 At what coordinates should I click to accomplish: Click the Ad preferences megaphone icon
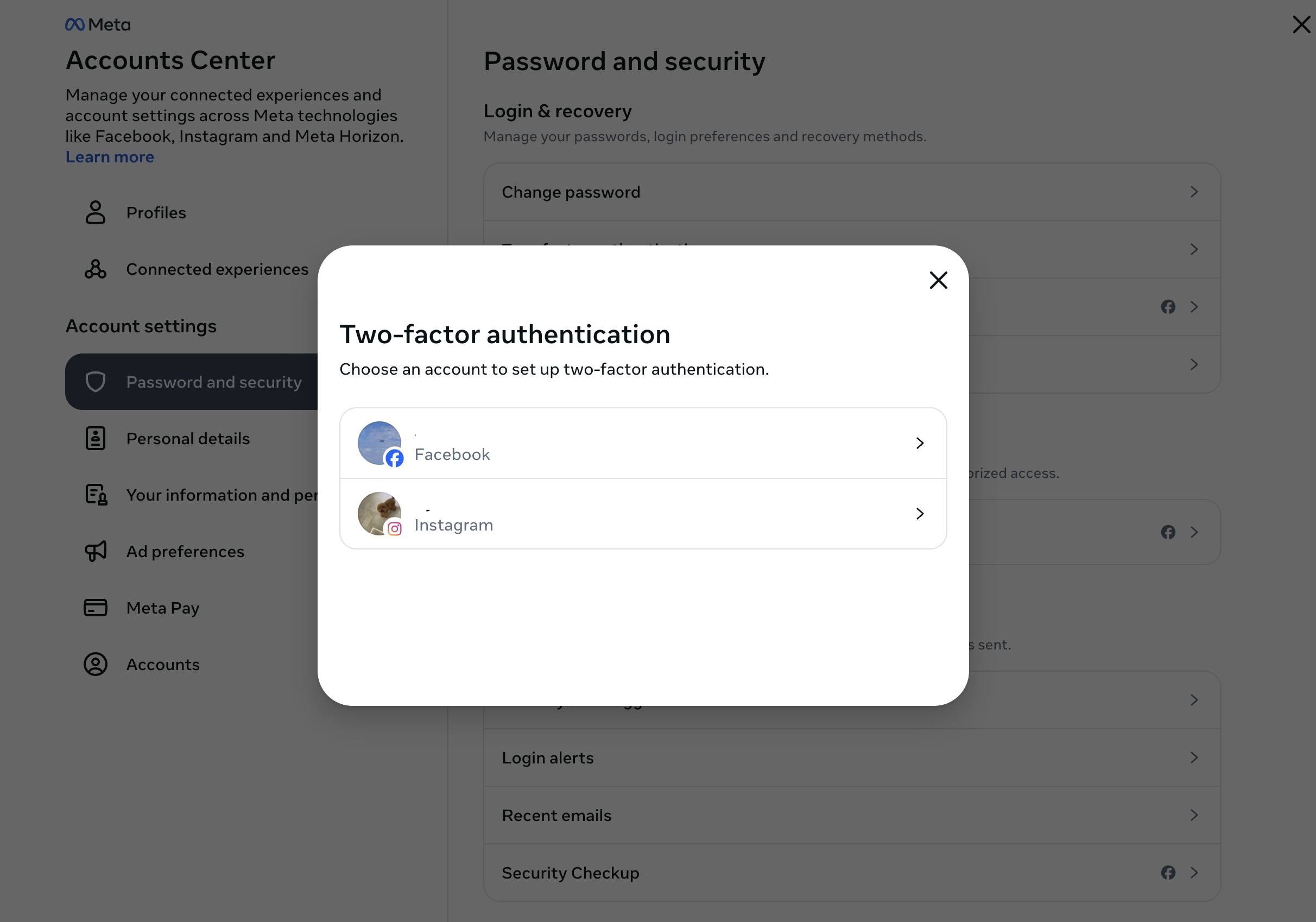(x=95, y=551)
